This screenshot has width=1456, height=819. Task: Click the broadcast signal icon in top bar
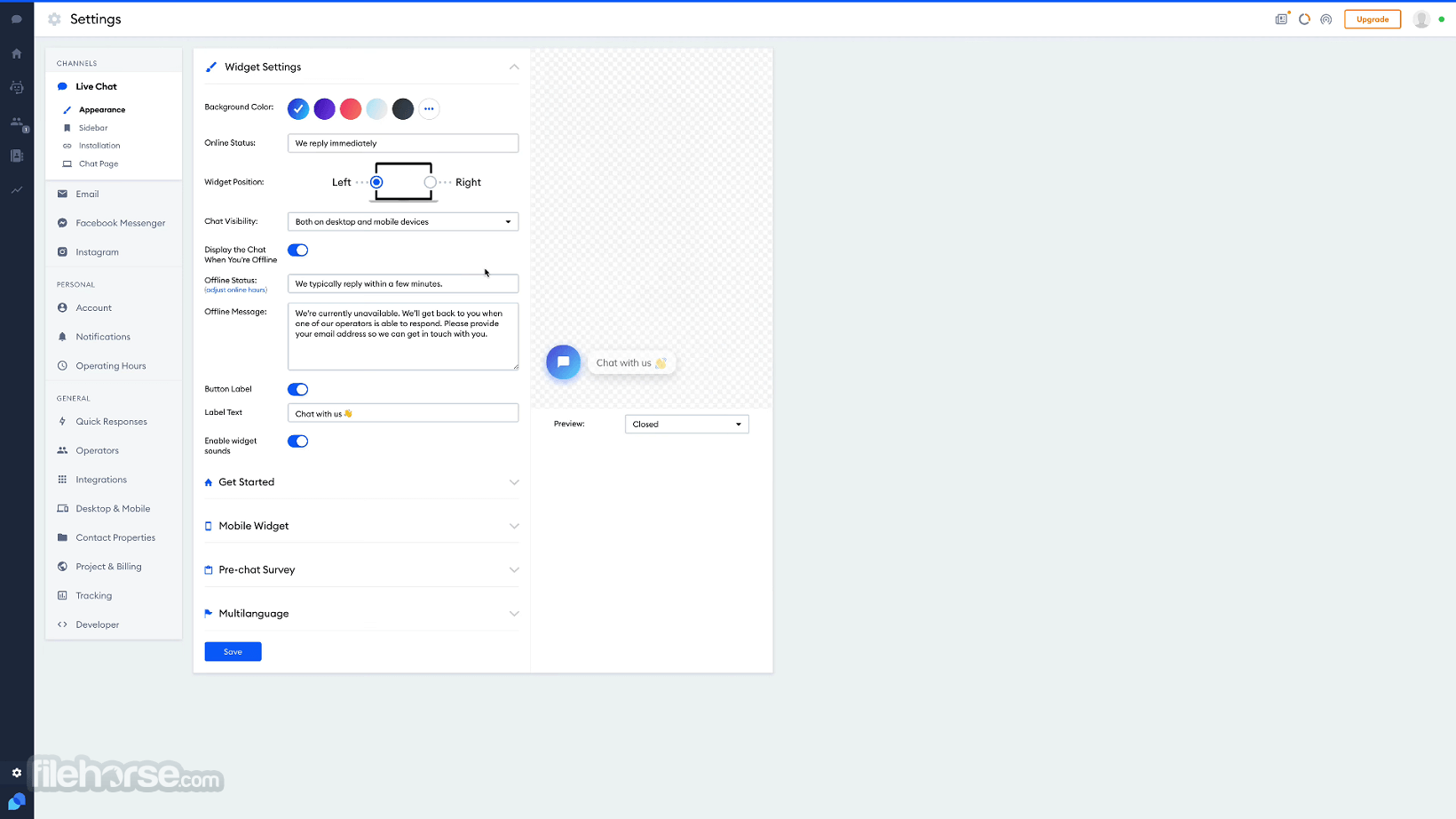(1326, 19)
